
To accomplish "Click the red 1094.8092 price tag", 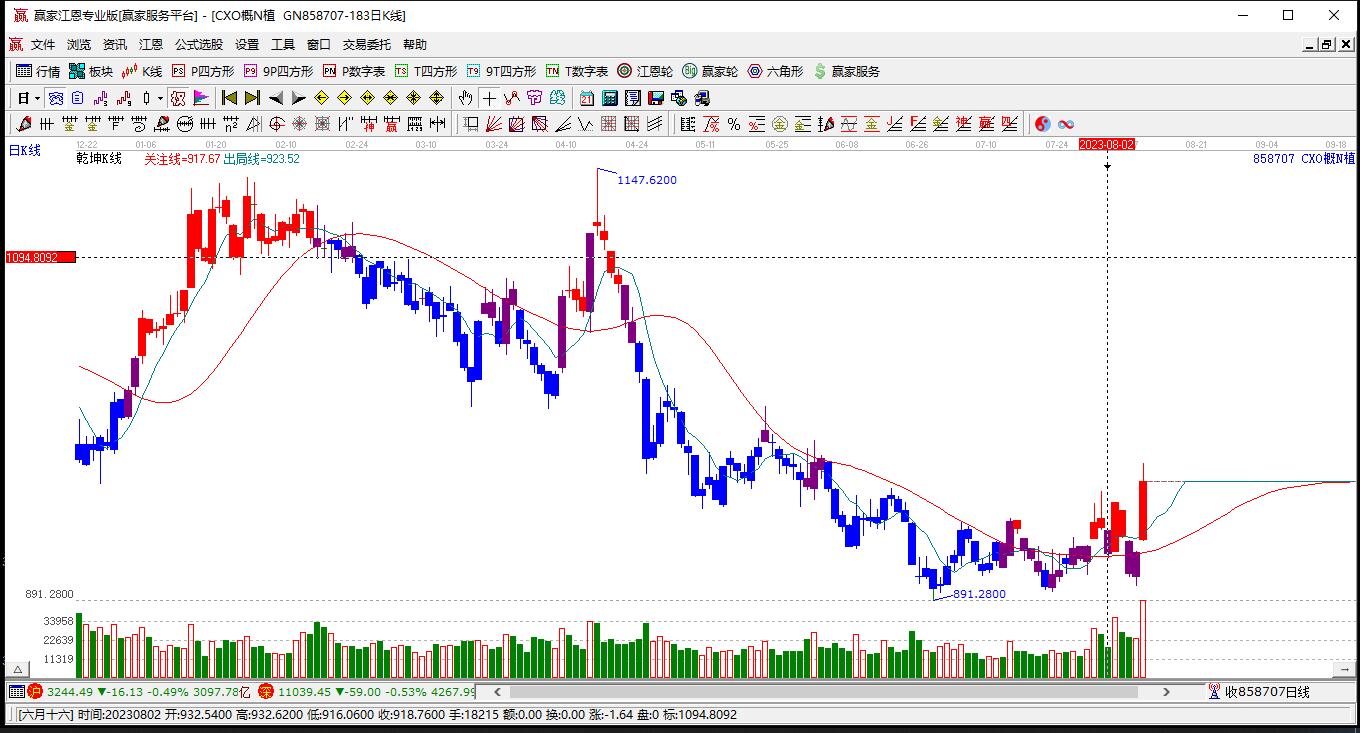I will tap(41, 257).
